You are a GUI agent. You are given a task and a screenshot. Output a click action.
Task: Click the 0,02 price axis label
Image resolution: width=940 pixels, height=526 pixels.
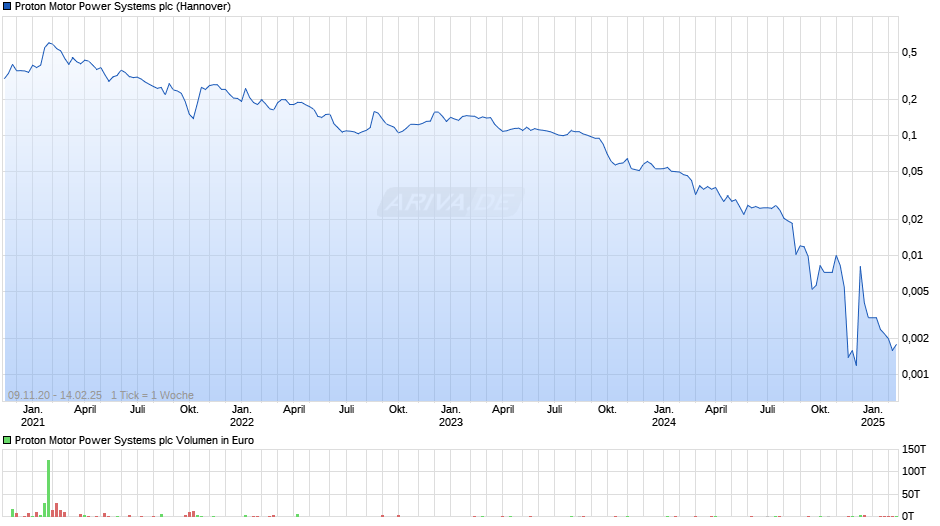point(912,220)
